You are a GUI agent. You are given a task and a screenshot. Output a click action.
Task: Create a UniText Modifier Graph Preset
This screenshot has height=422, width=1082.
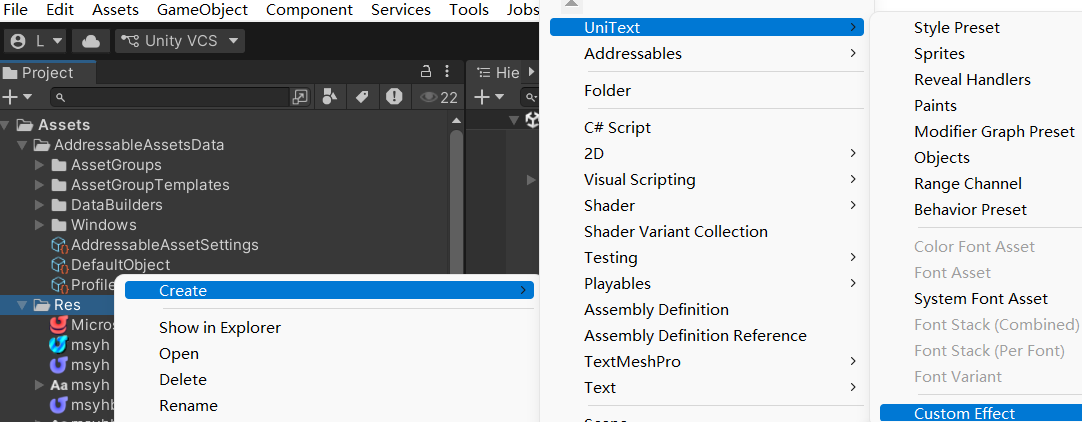tap(994, 132)
